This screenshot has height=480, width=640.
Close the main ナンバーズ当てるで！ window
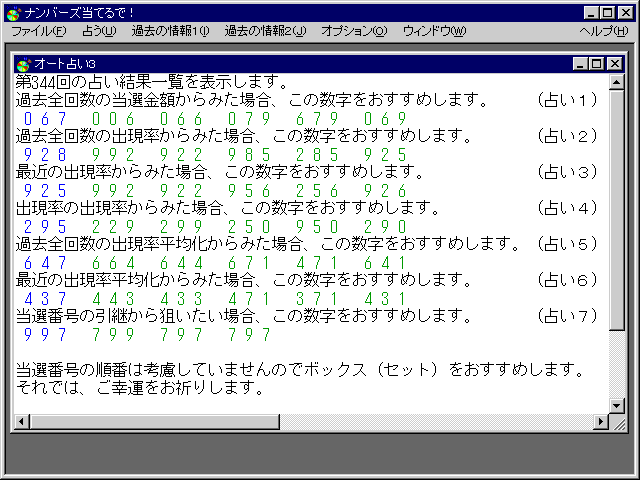[626, 13]
